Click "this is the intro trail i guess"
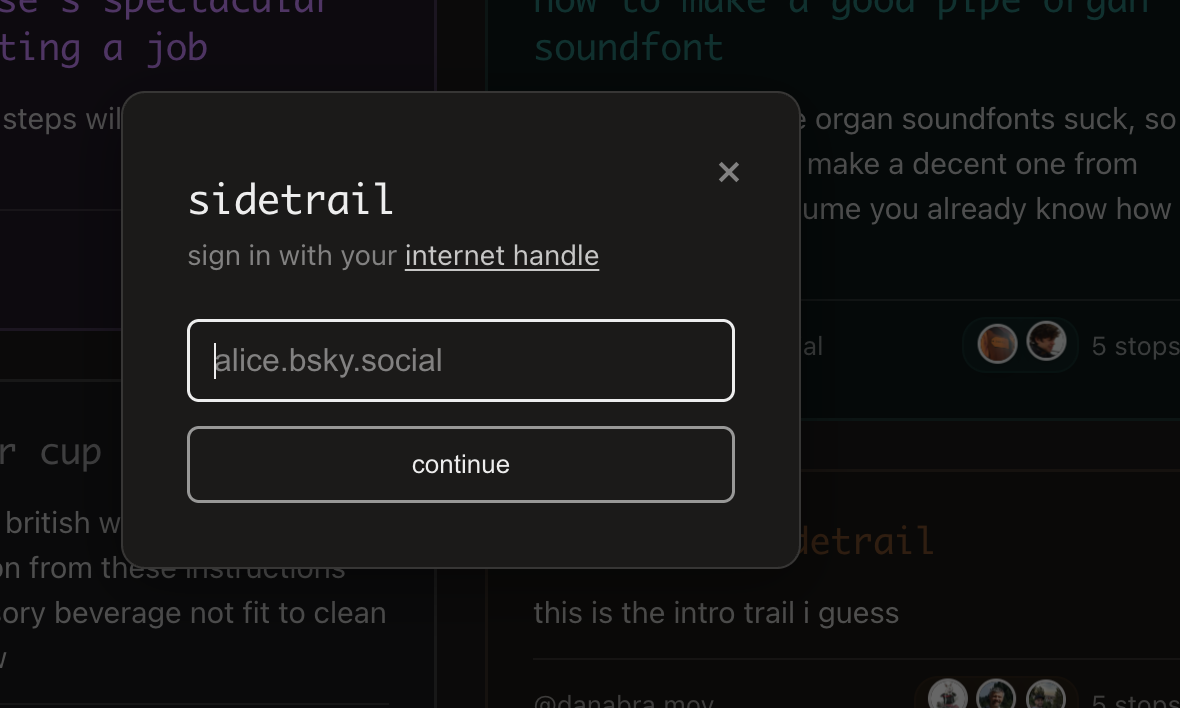 716,613
